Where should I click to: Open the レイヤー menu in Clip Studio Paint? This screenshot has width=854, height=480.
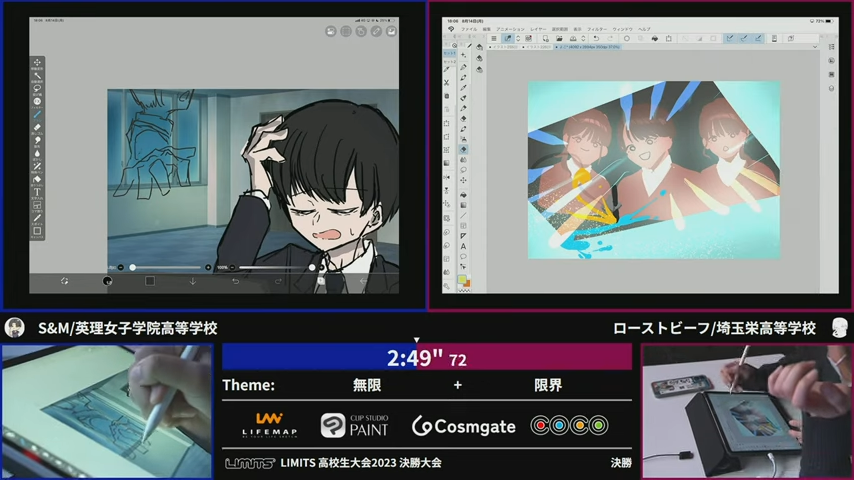click(538, 29)
